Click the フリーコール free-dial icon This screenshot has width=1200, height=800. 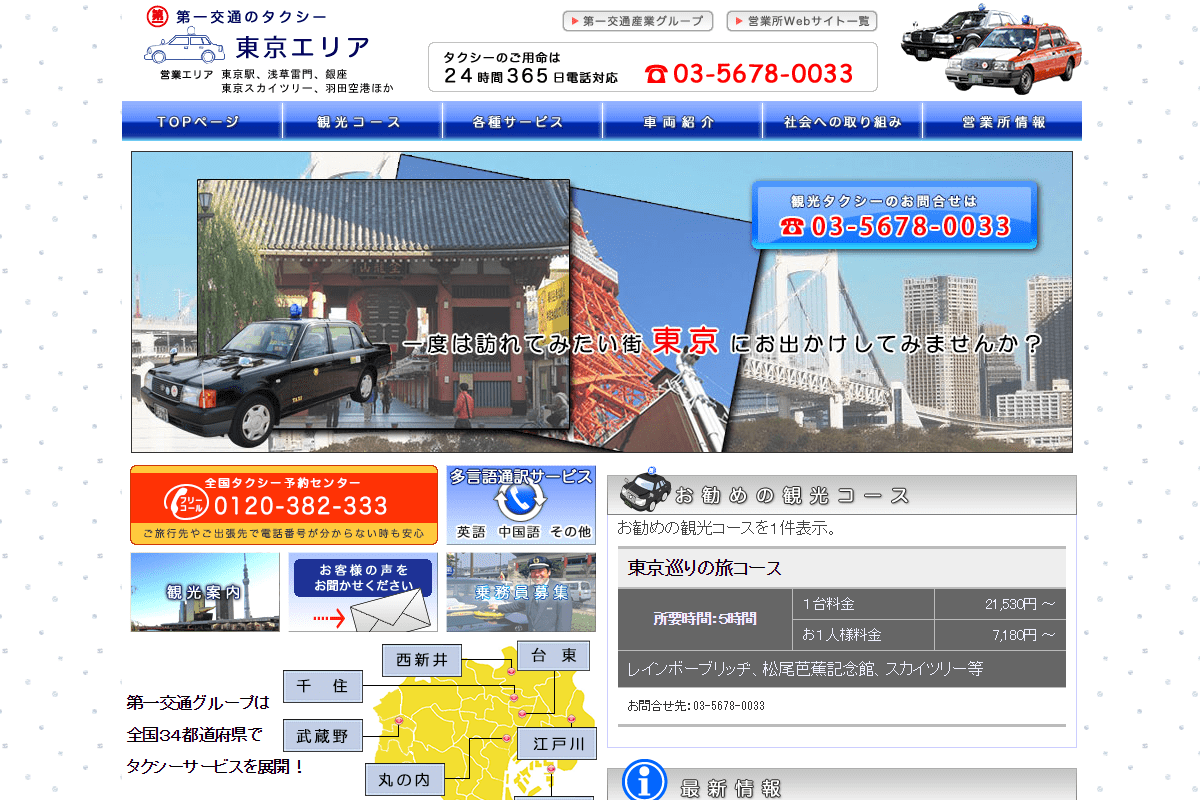pyautogui.click(x=186, y=503)
